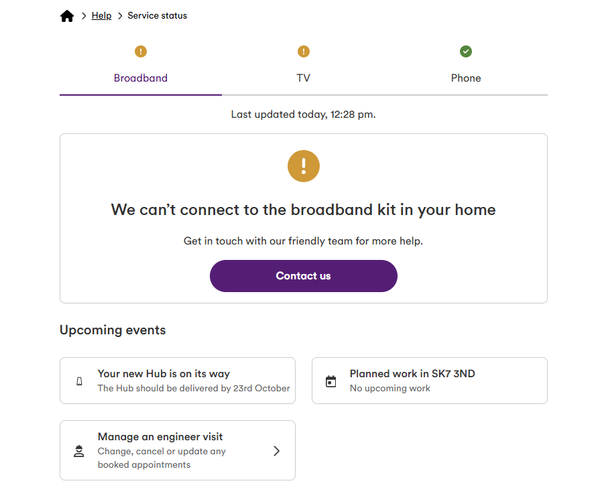Click the Hub device icon
Image resolution: width=600 pixels, height=489 pixels.
click(x=79, y=381)
